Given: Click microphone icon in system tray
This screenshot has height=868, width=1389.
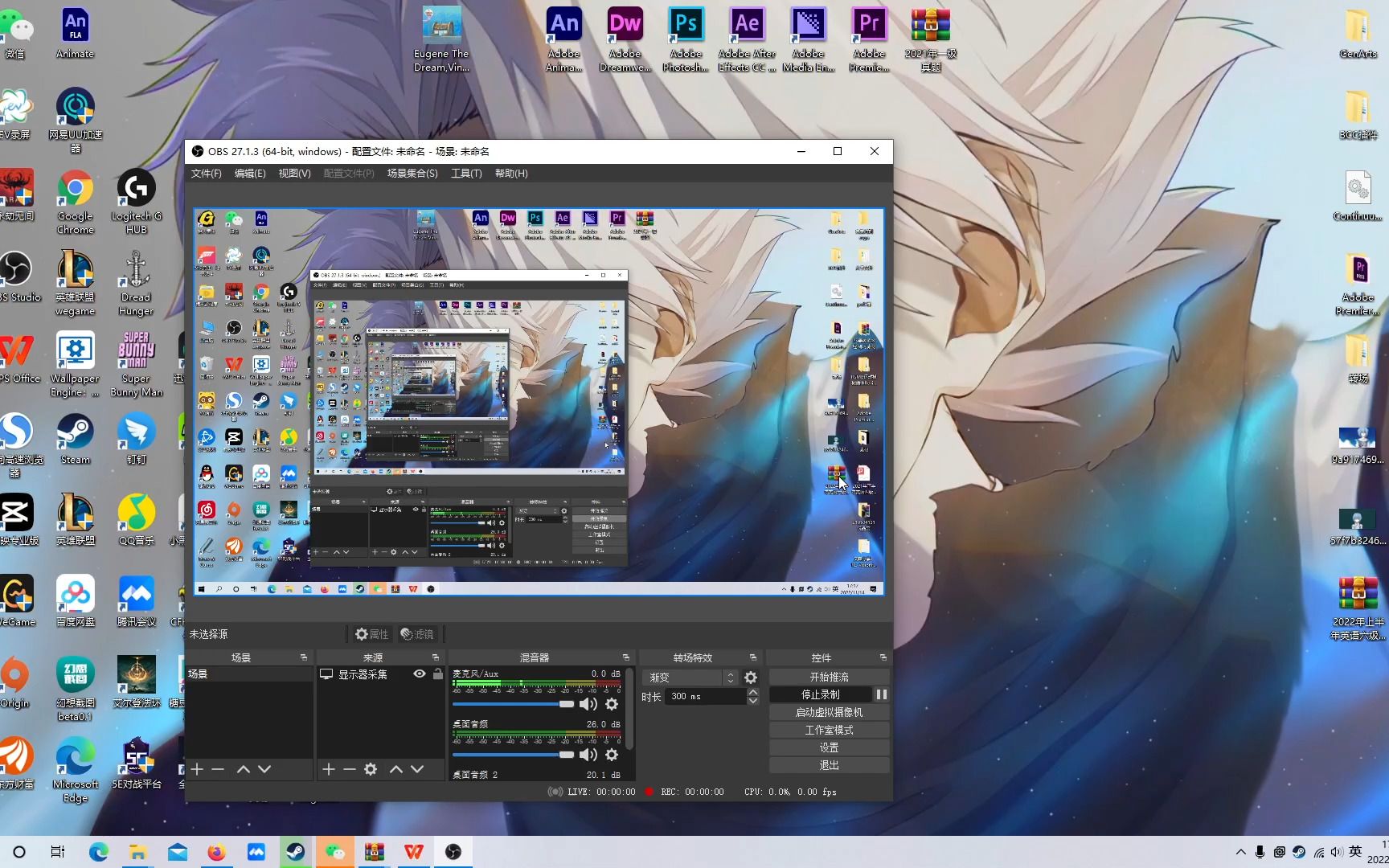Looking at the screenshot, I should (1260, 852).
